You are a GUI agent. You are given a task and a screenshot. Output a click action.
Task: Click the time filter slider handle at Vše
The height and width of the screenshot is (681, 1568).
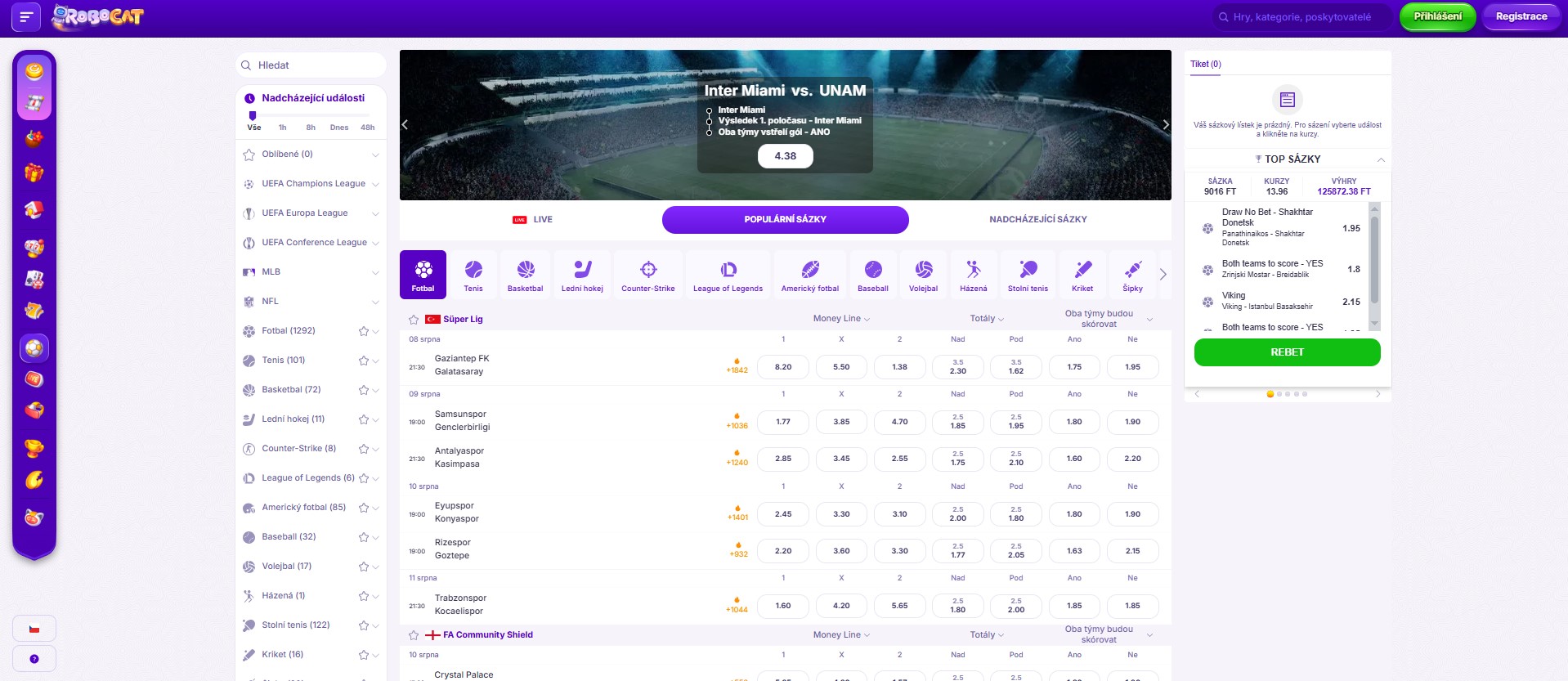pos(253,115)
